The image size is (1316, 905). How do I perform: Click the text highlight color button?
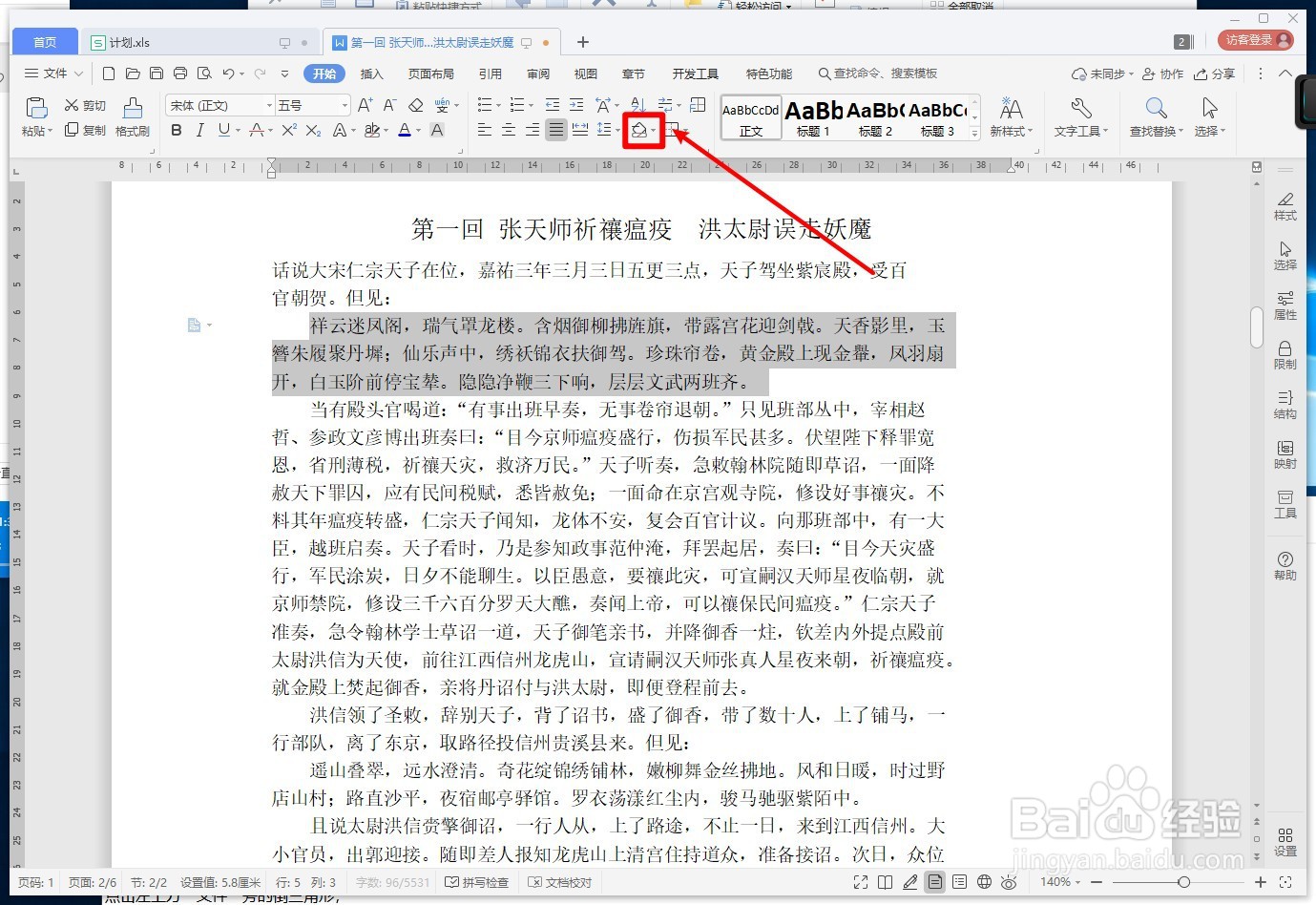[373, 130]
